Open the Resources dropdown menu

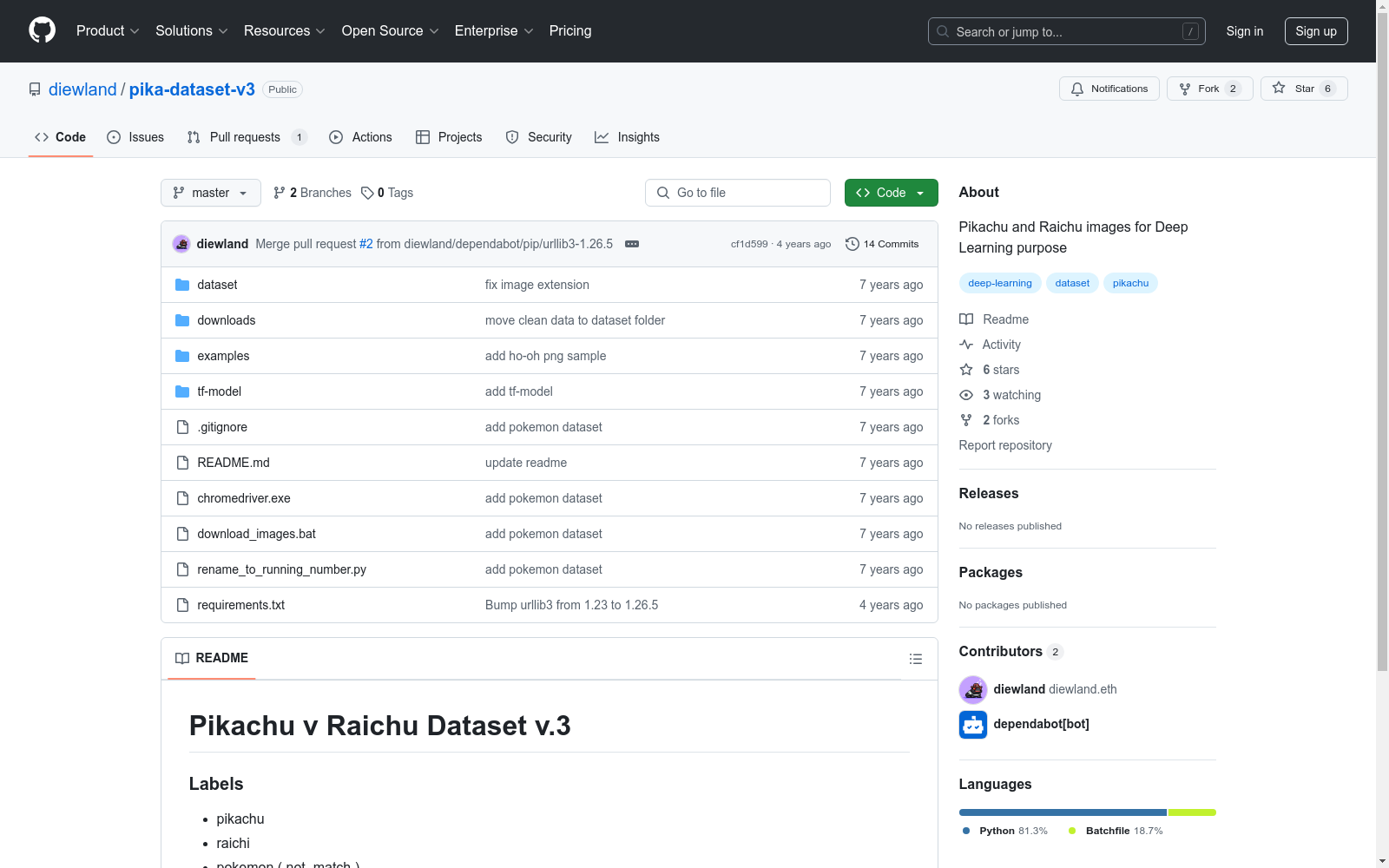pyautogui.click(x=285, y=31)
